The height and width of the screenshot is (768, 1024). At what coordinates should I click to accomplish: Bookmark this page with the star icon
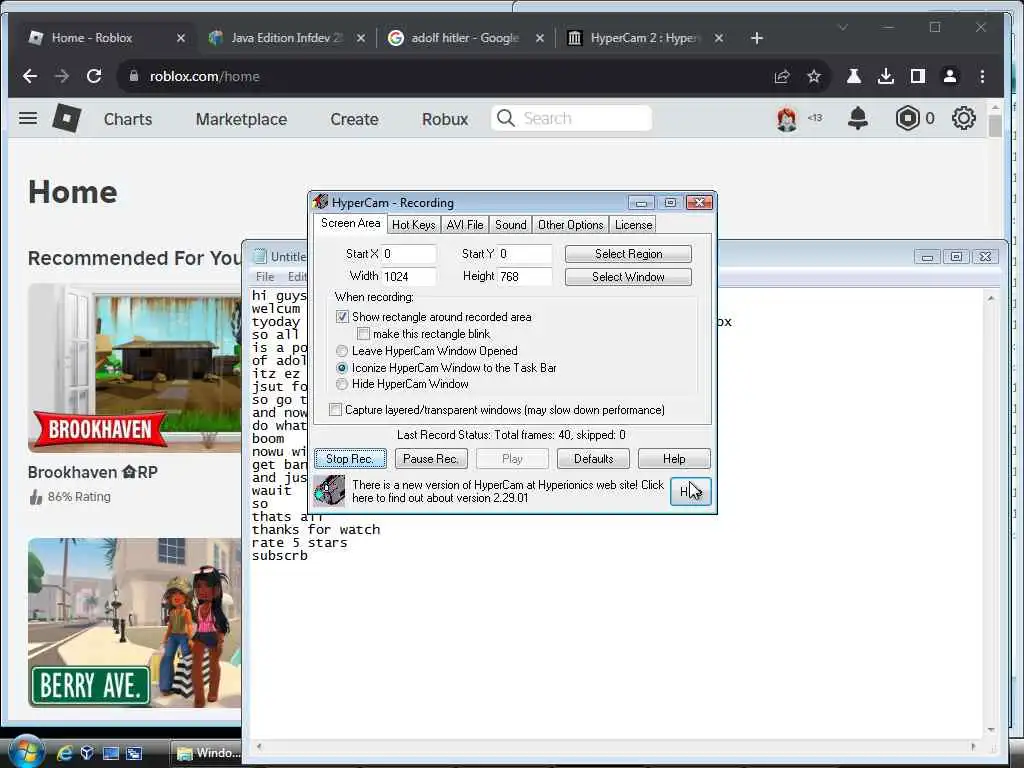coord(814,76)
